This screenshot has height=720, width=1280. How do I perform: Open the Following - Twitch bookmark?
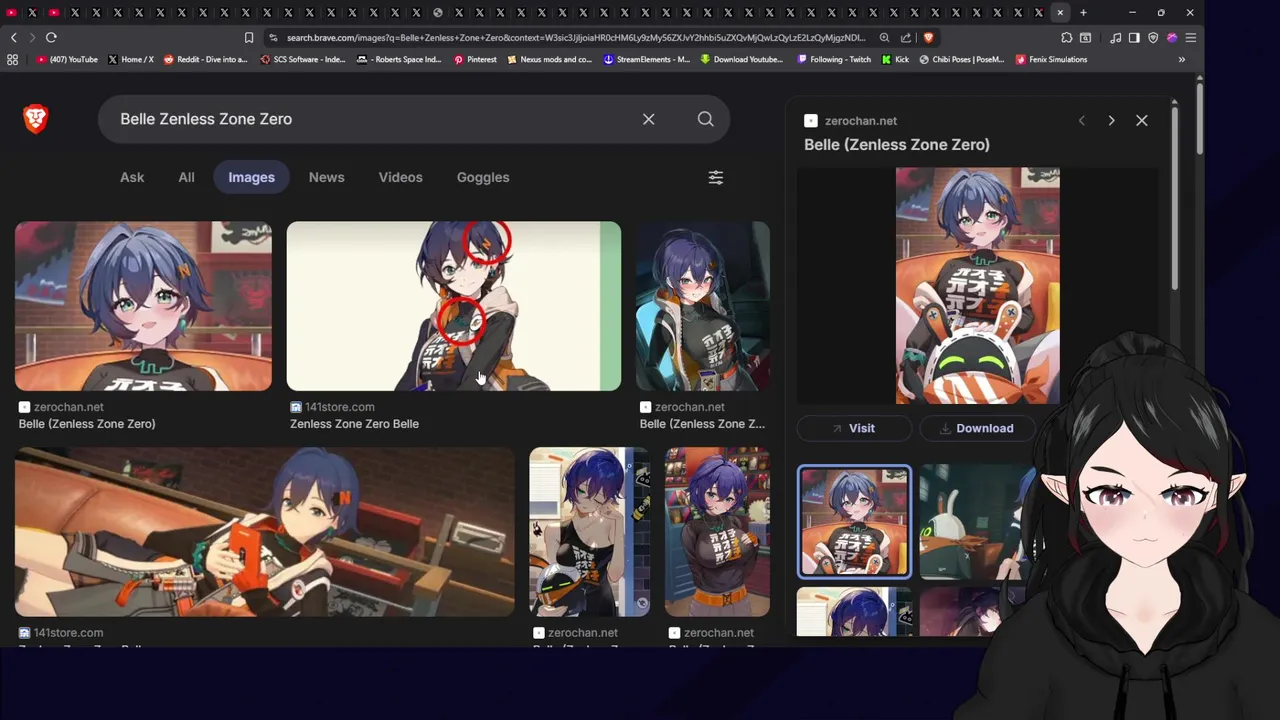[x=834, y=59]
